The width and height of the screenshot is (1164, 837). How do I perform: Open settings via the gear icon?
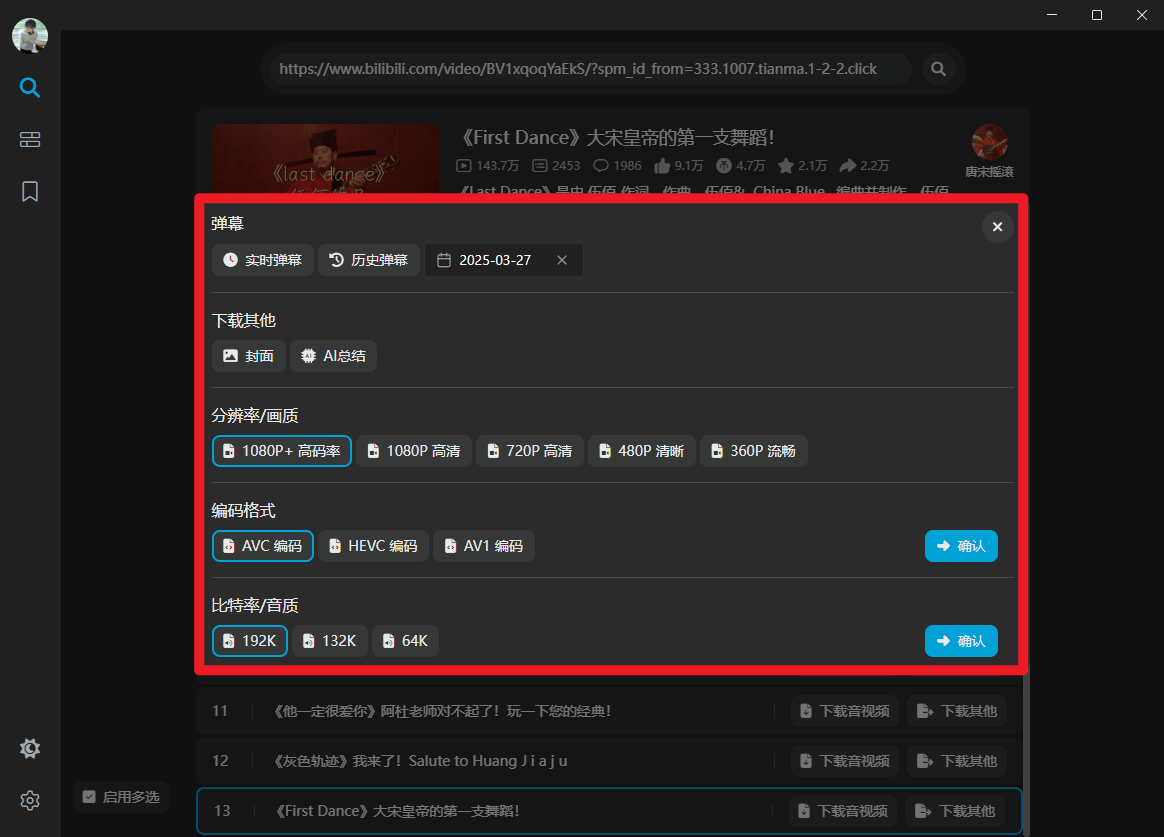[30, 800]
